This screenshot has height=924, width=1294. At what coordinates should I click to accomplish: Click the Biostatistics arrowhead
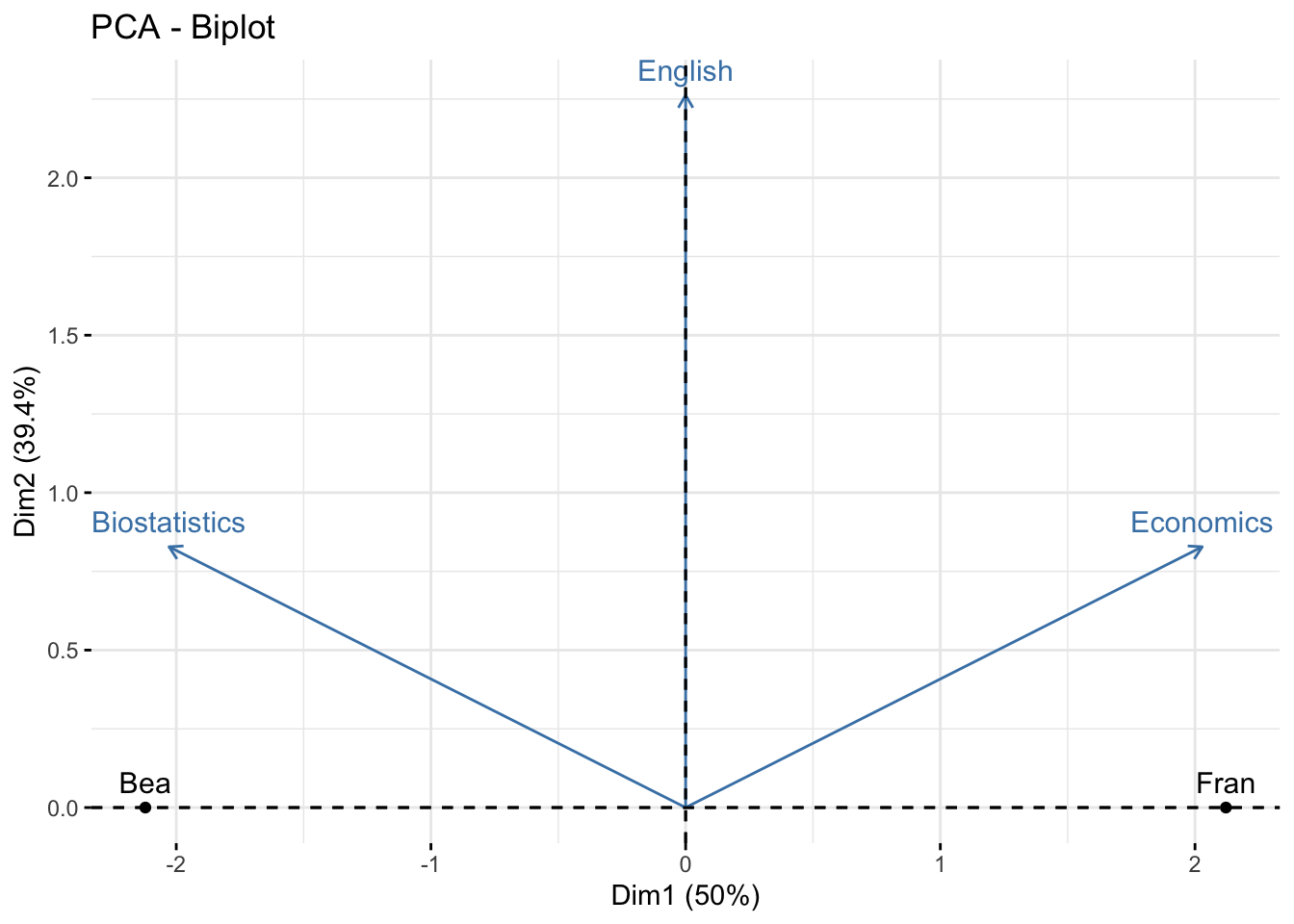point(170,548)
